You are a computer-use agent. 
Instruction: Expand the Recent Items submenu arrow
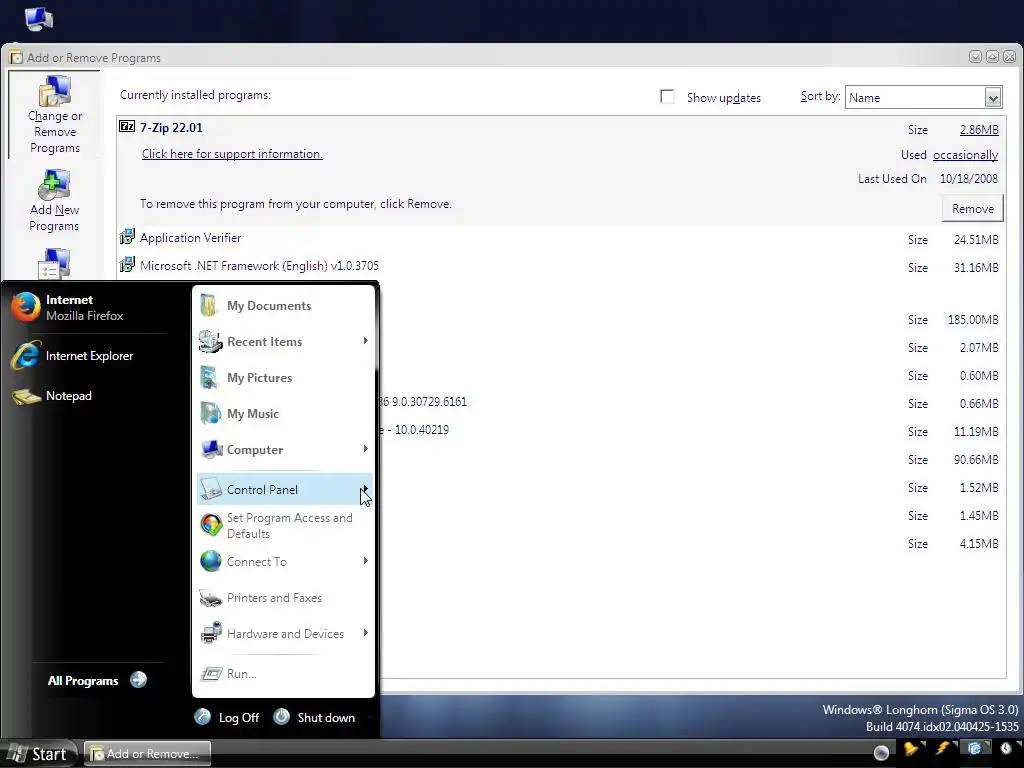365,341
